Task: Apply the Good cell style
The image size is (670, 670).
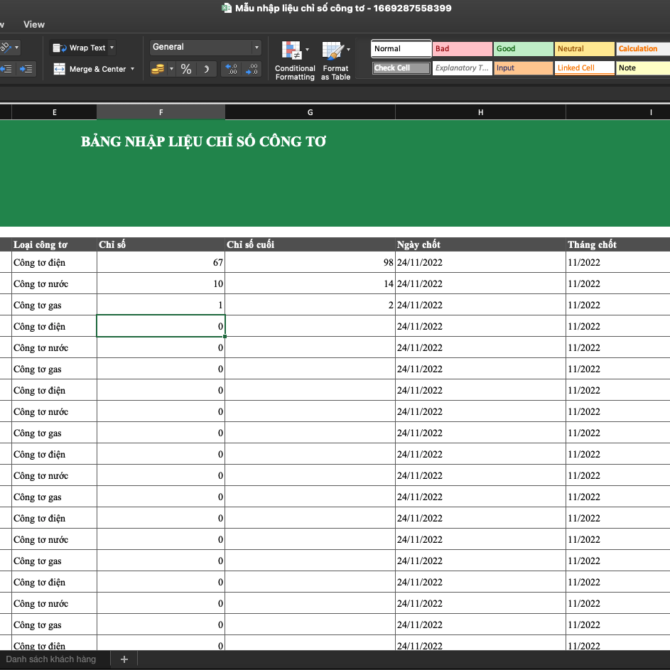Action: [x=523, y=48]
